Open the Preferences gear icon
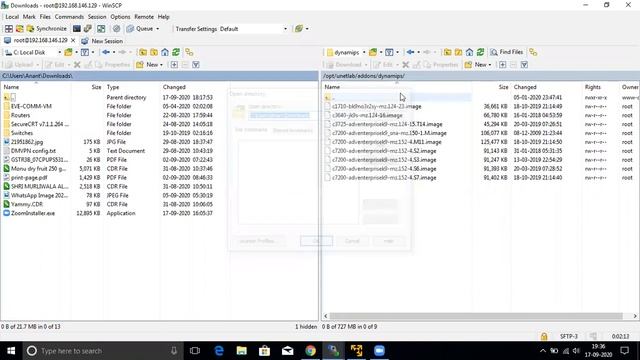Image resolution: width=640 pixels, height=360 pixels. (x=117, y=29)
